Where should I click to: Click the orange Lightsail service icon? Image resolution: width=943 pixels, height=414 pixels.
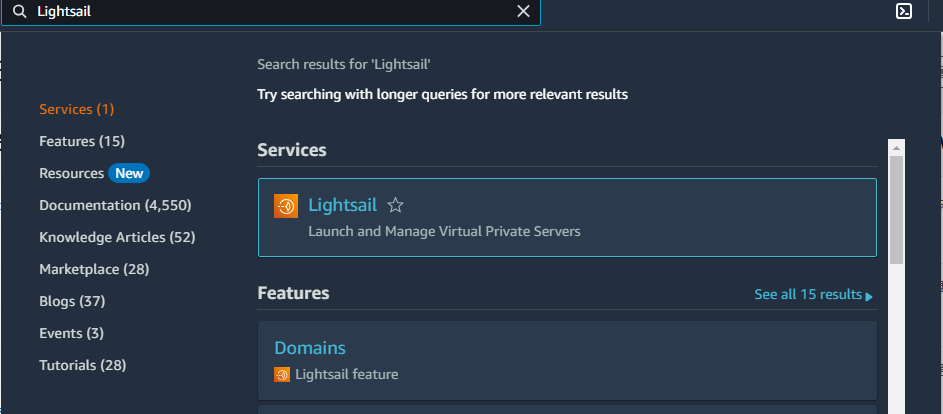(x=286, y=206)
